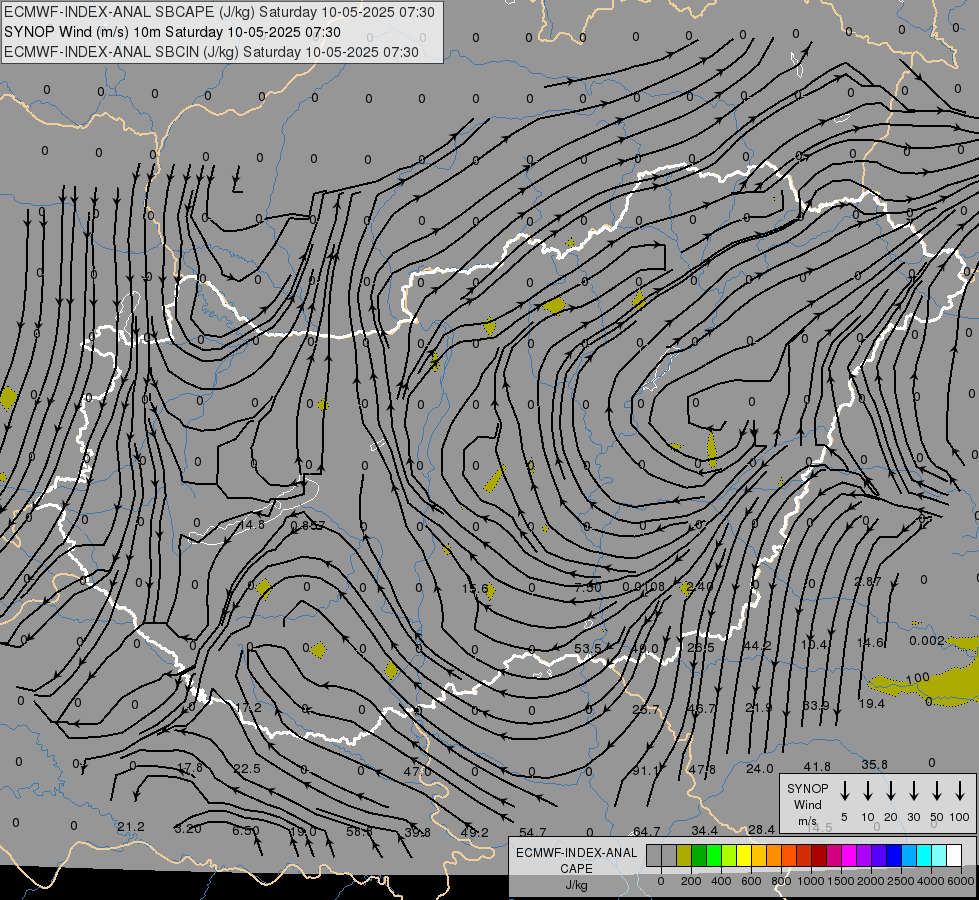This screenshot has height=900, width=979.
Task: Click the 21.2 value on the map
Action: coord(130,827)
